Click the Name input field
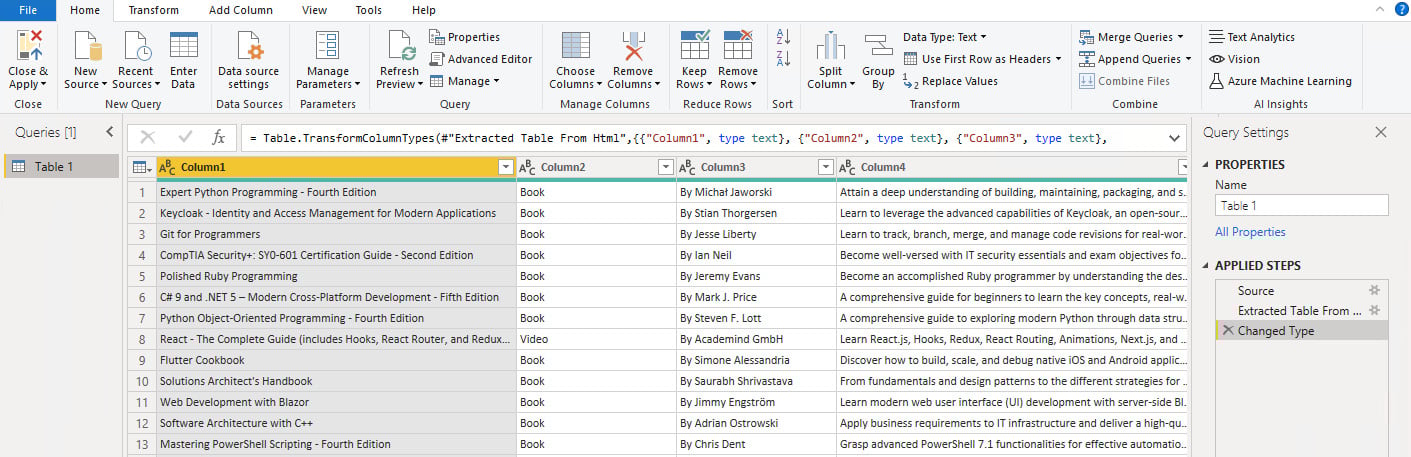This screenshot has height=457, width=1411. point(1301,205)
